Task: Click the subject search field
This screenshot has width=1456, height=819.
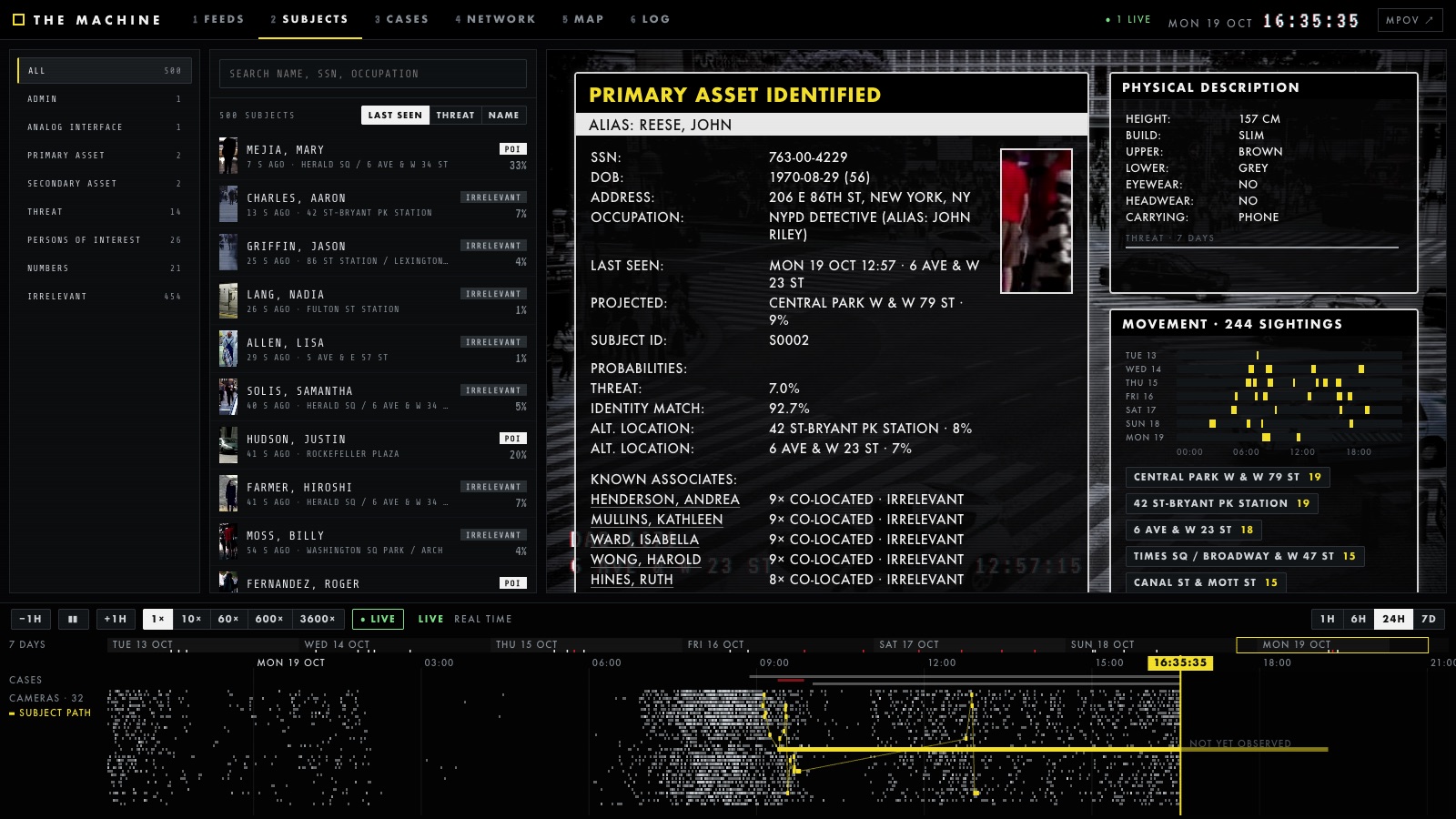Action: [373, 74]
